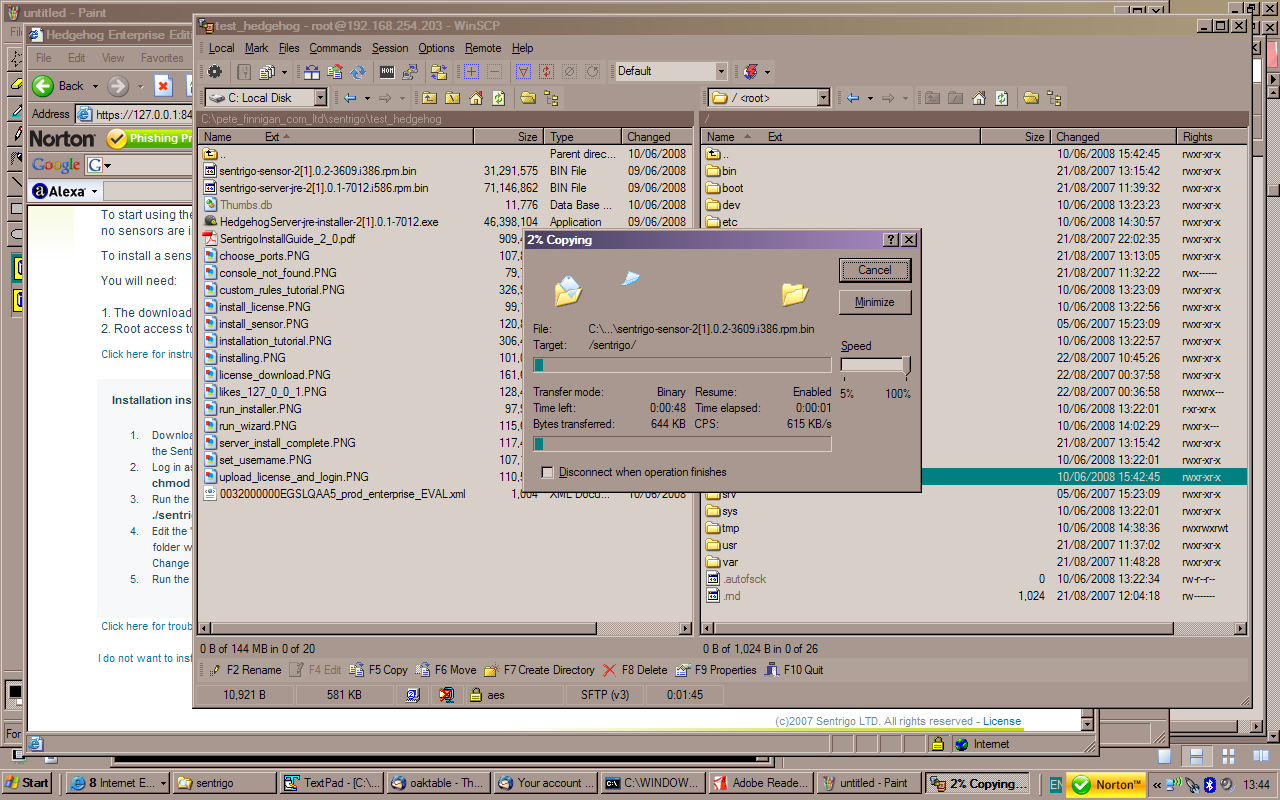
Task: Click F2 Rename in bottom toolbar
Action: [246, 670]
